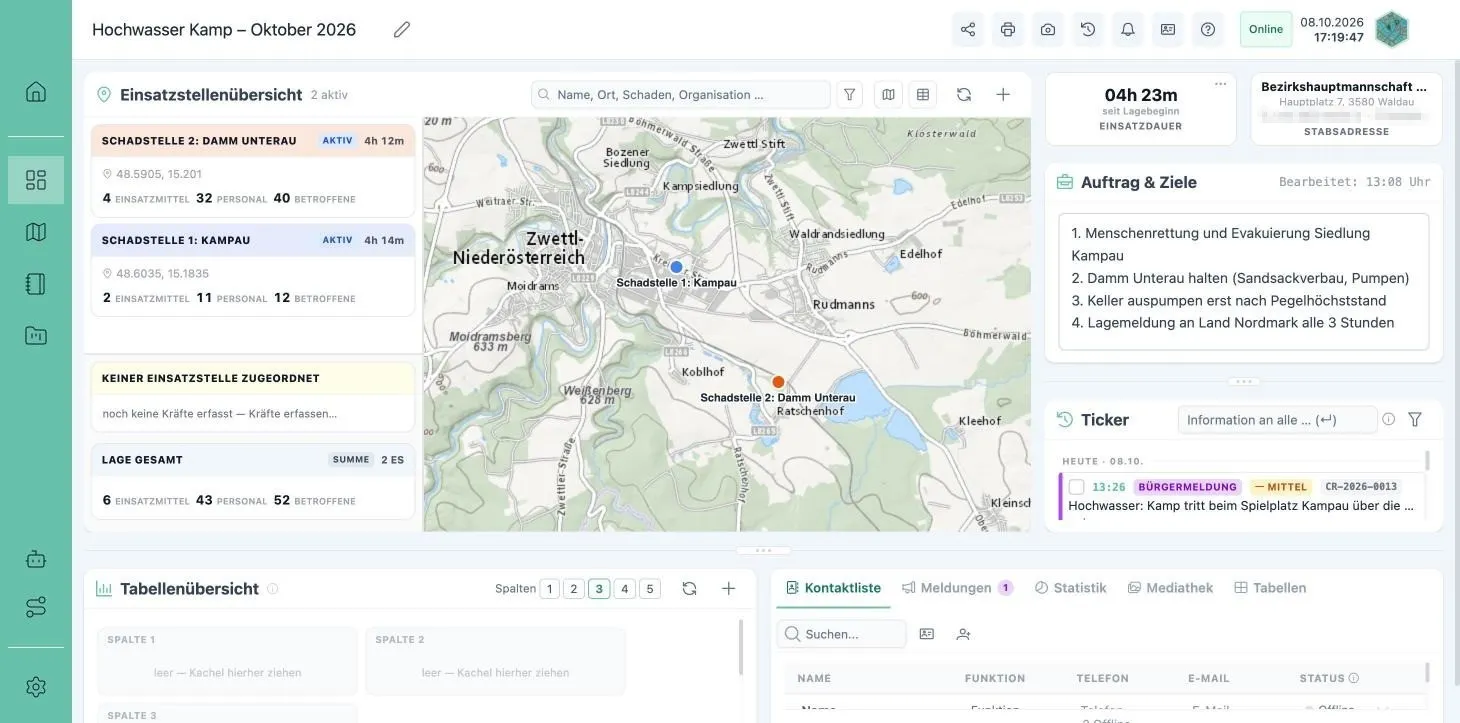Open the settings gear in the sidebar
Screen dimensions: 1460x723
(x=36, y=687)
